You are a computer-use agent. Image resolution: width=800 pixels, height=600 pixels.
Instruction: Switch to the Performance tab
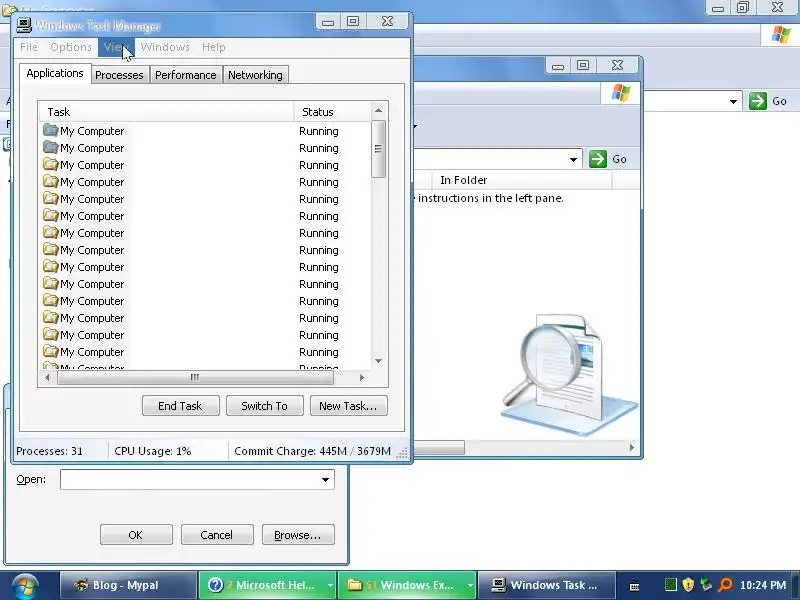point(186,75)
